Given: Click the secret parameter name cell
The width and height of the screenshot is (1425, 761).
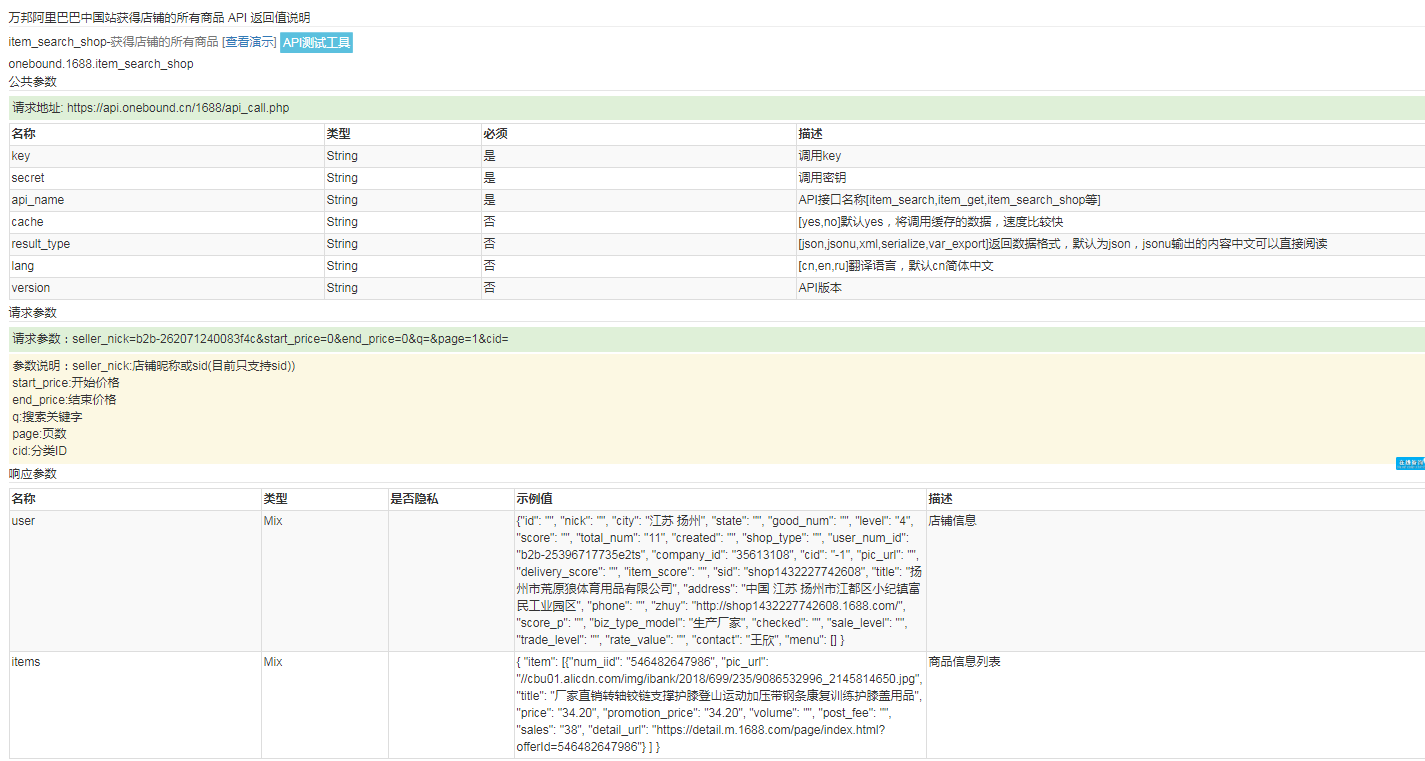Looking at the screenshot, I should (x=167, y=178).
